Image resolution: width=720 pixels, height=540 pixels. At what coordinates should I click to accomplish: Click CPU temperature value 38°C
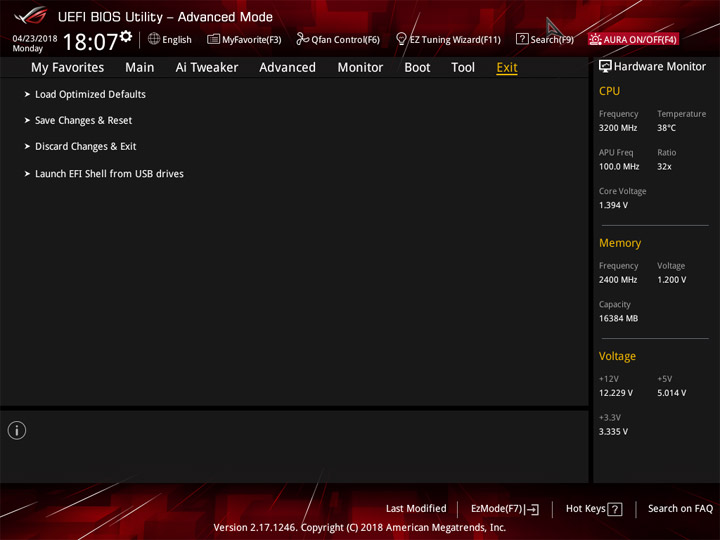coord(666,128)
